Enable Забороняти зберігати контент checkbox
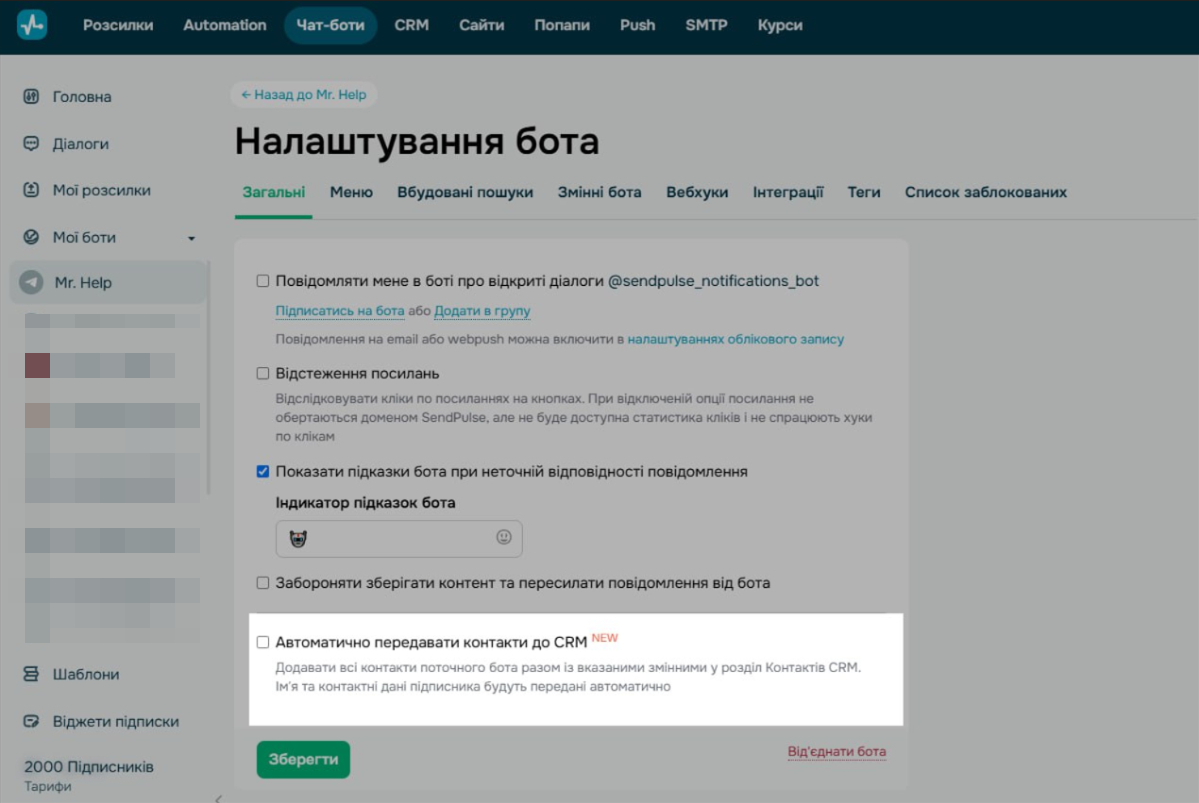1199x803 pixels. (263, 583)
